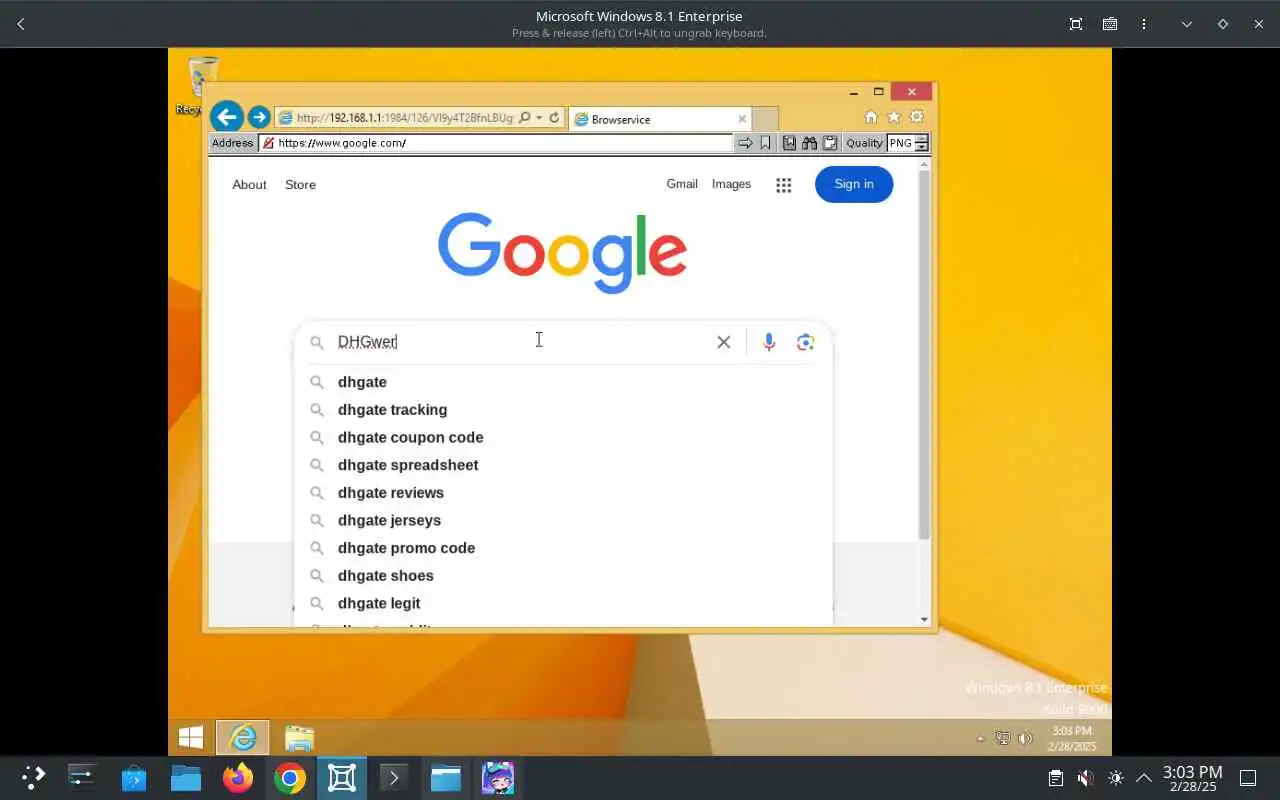Click the IE back navigation arrow

pos(227,117)
